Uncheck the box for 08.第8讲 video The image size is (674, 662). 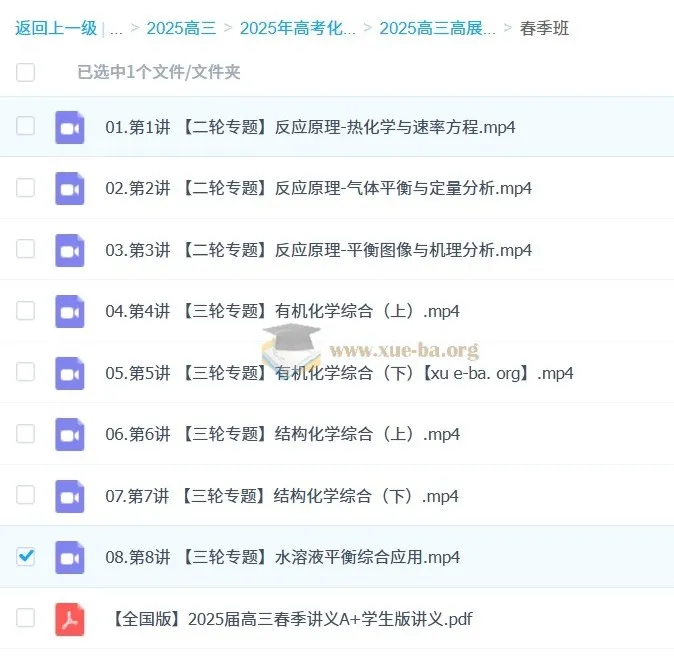(x=25, y=556)
